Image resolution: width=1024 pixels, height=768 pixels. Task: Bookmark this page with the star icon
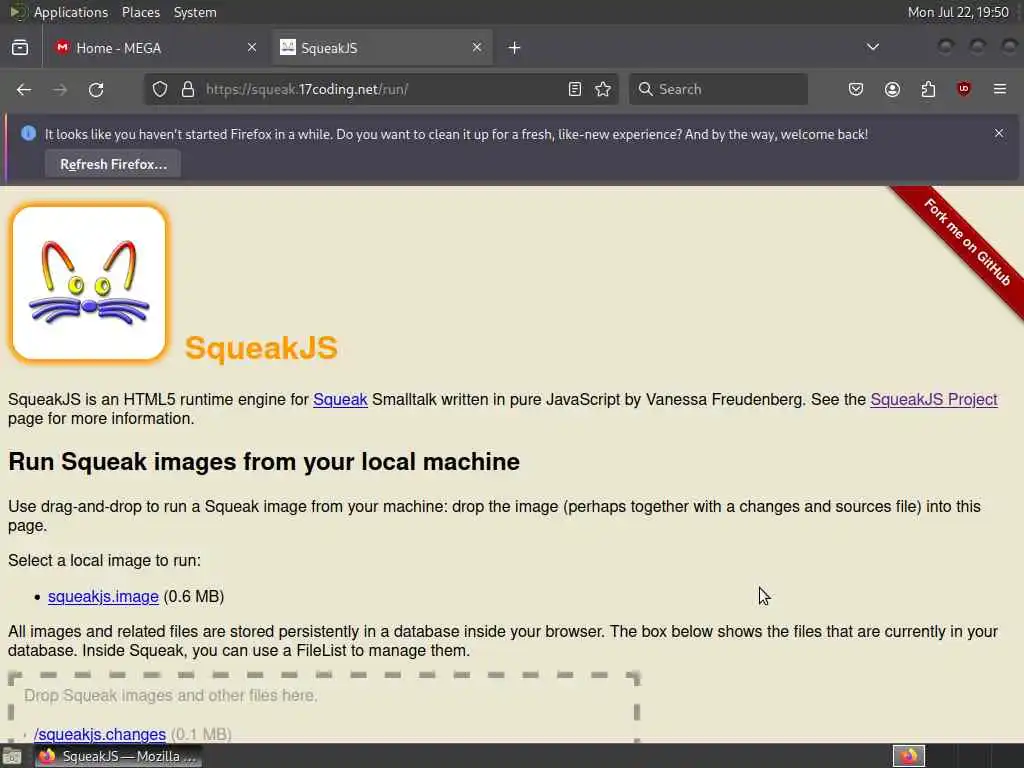603,89
